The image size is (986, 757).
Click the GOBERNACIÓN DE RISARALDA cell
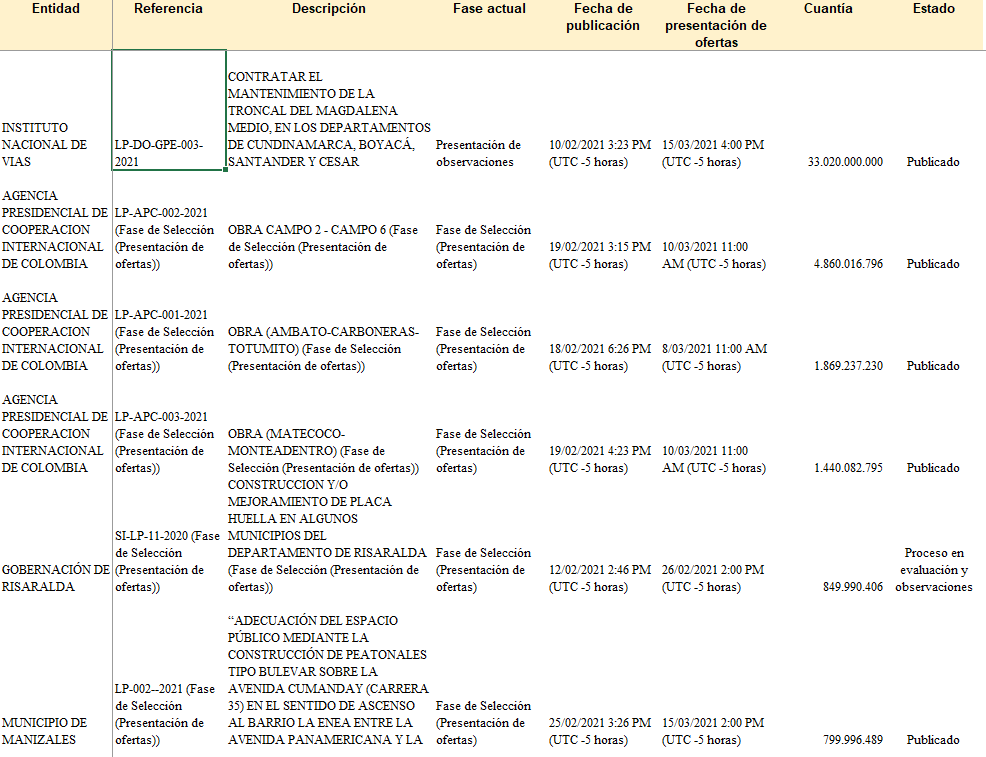point(55,578)
